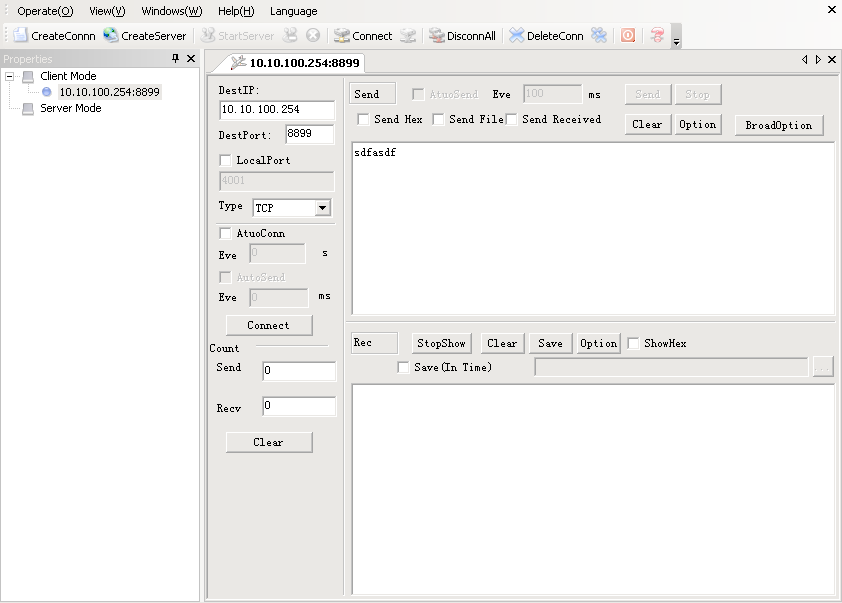
Task: Click the greyed round X toolbar icon
Action: tap(313, 35)
